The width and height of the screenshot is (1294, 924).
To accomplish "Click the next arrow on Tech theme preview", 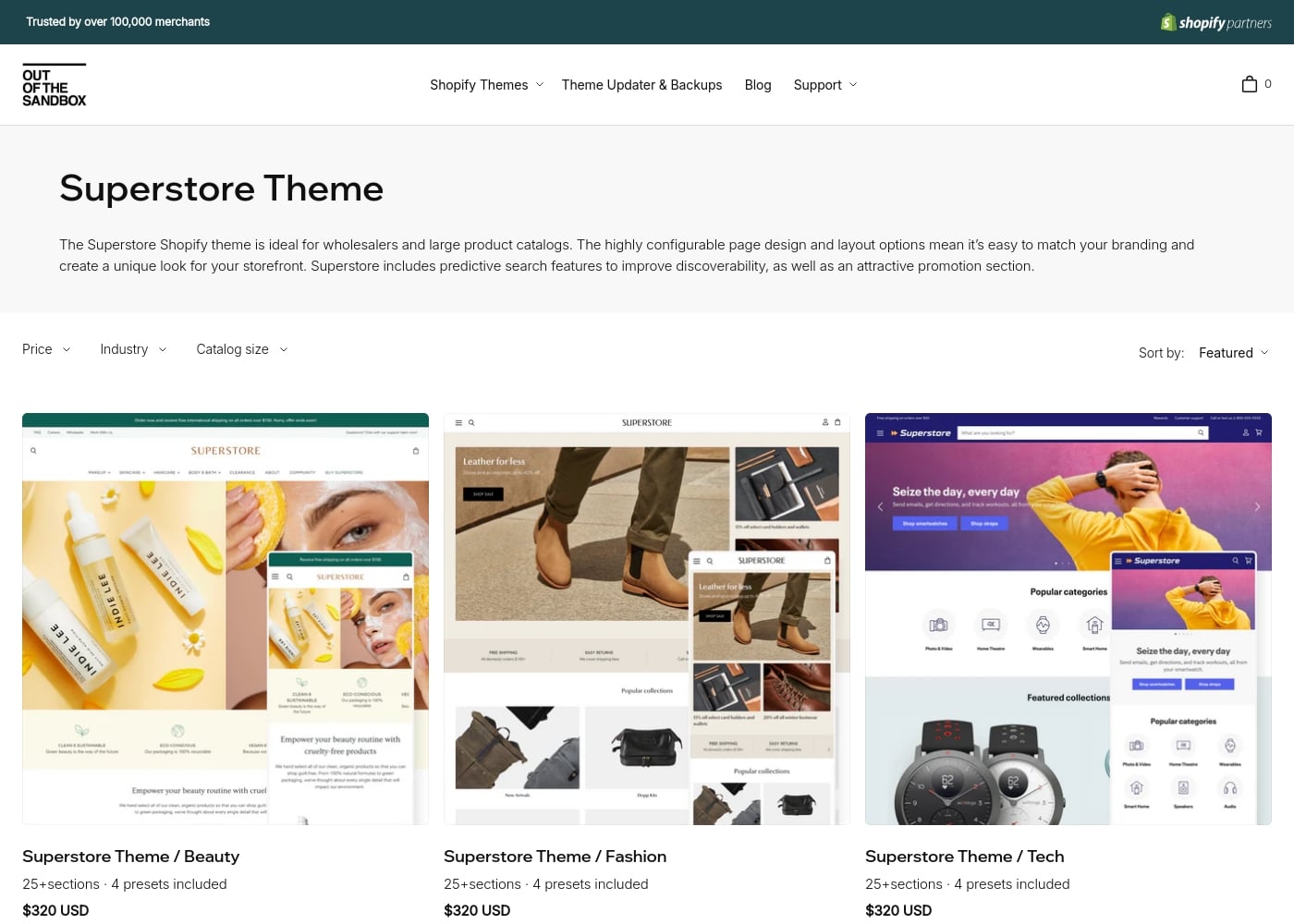I will tap(1257, 506).
